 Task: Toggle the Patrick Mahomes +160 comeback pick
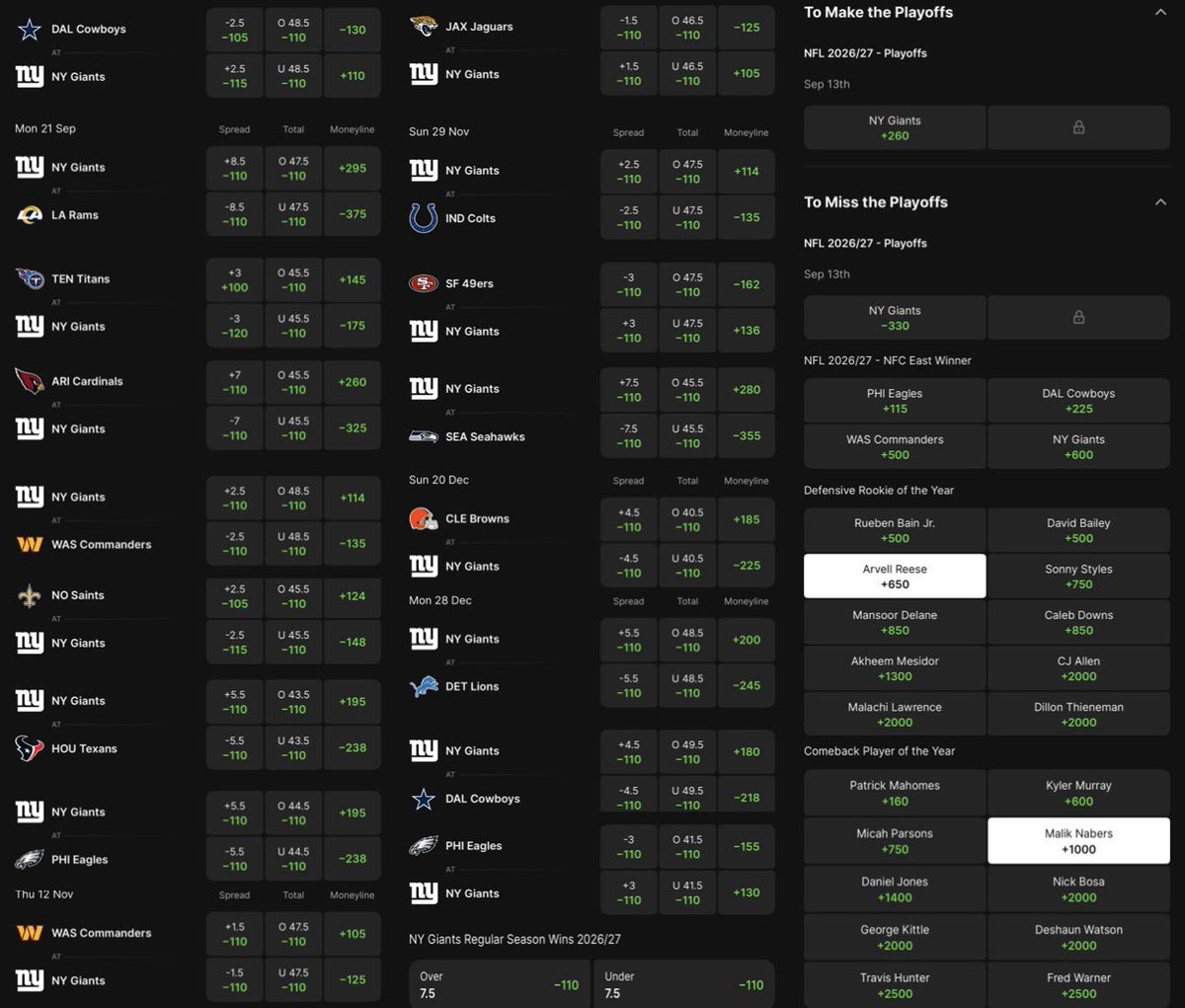pos(895,793)
